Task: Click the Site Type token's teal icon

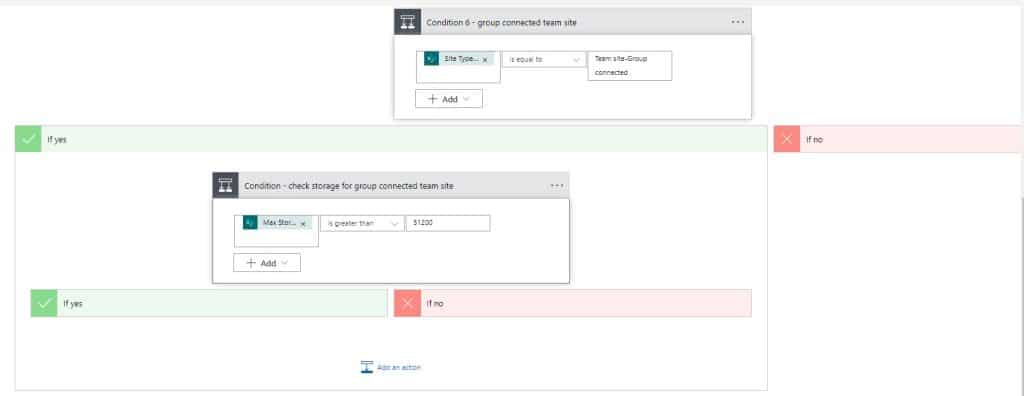Action: pyautogui.click(x=432, y=59)
